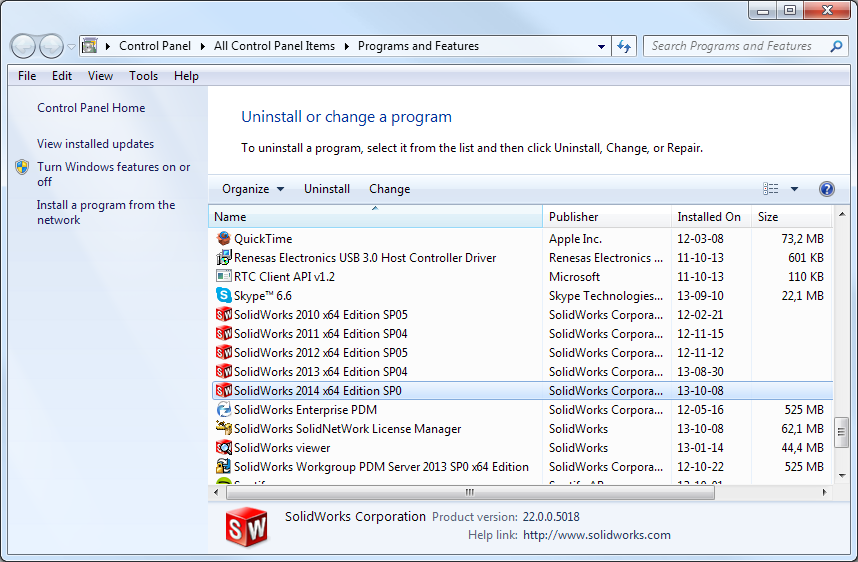Image resolution: width=858 pixels, height=562 pixels.
Task: Click the SolidWorks 2014 x64 icon
Action: click(223, 390)
